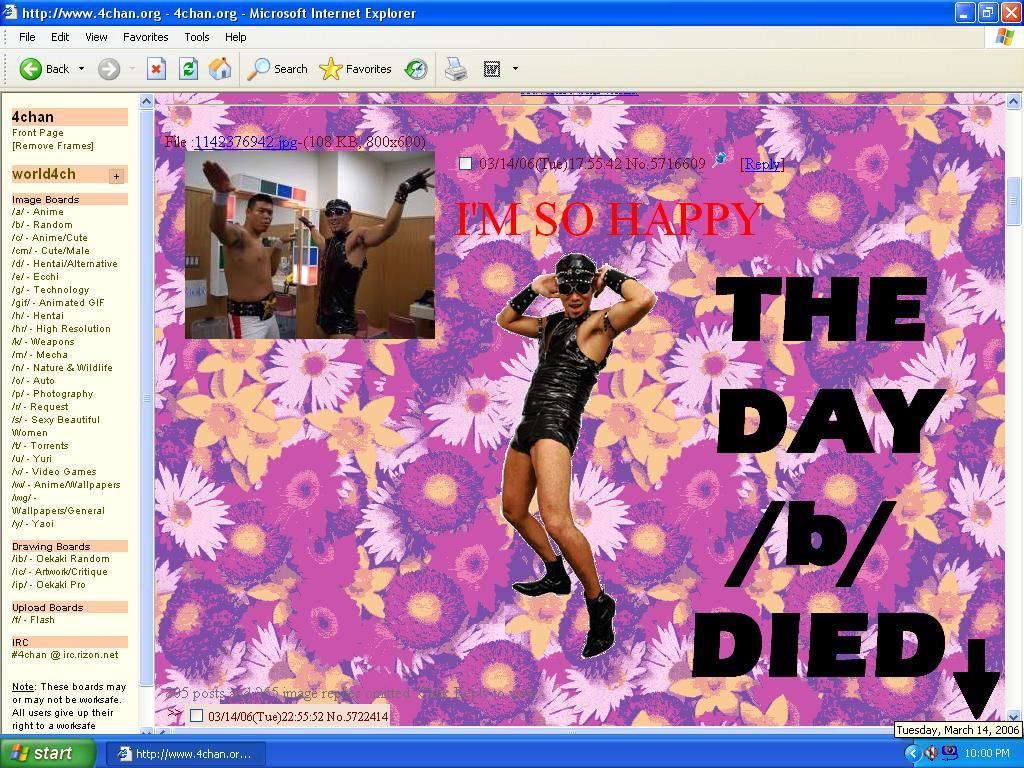
Task: Open /g/ - Technology board
Action: click(50, 290)
